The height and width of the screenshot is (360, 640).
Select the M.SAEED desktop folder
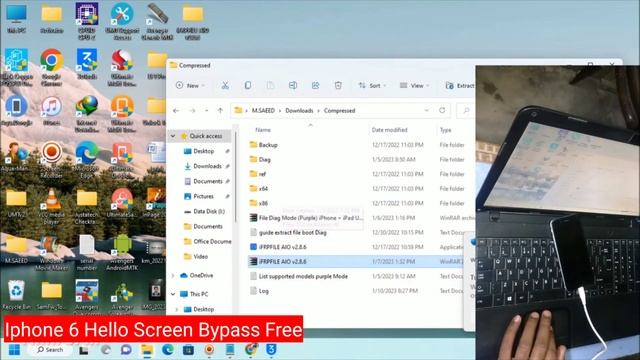click(x=16, y=250)
